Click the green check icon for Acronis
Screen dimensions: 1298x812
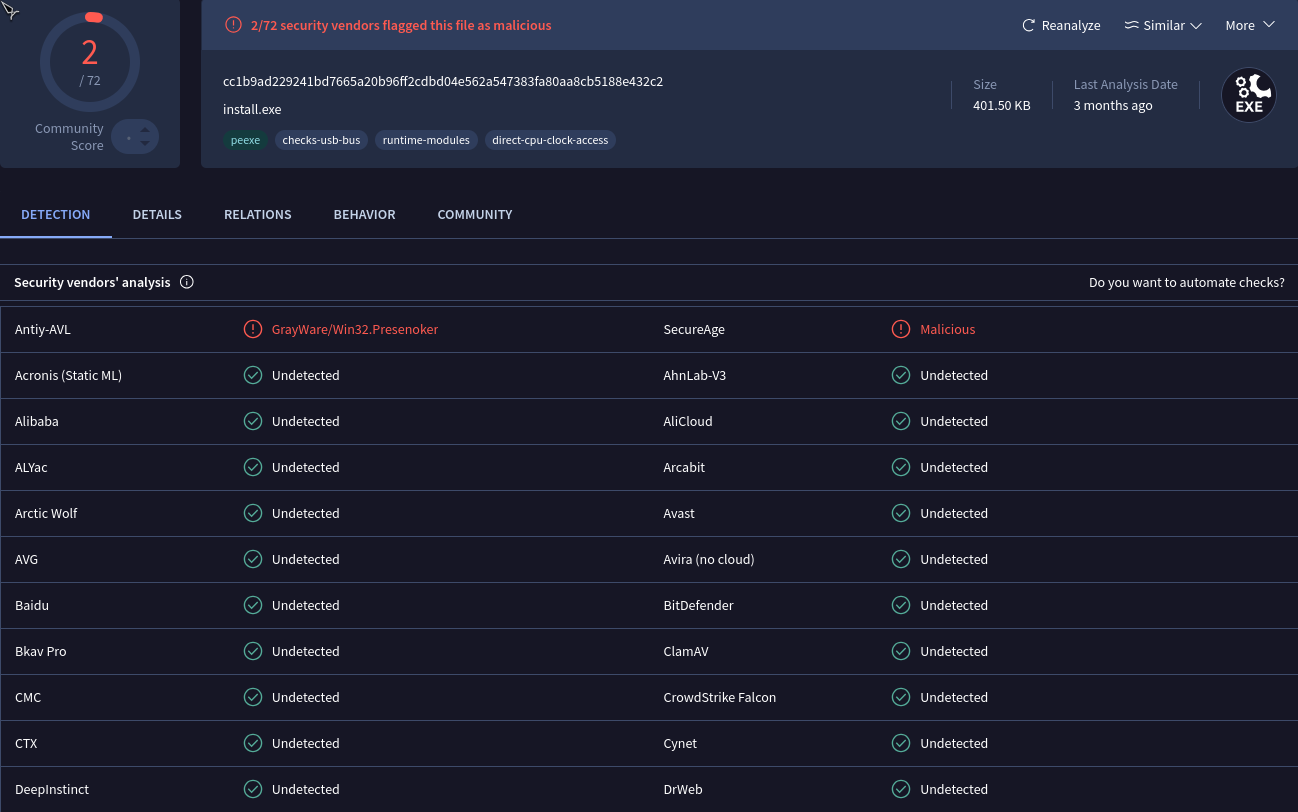tap(253, 375)
